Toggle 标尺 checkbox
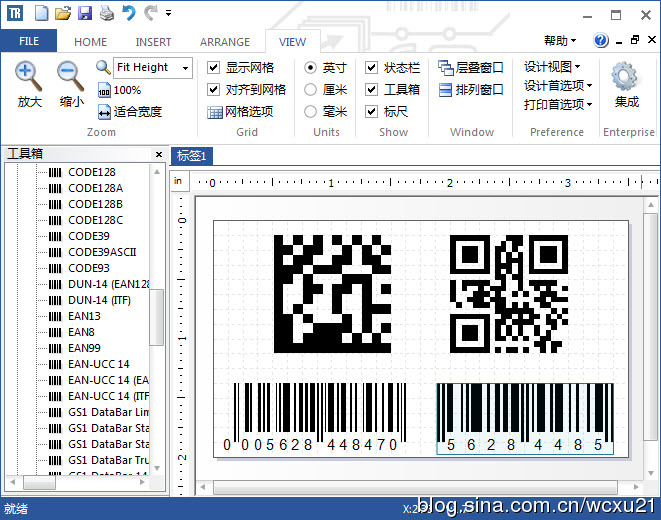The width and height of the screenshot is (661, 520). (x=371, y=112)
